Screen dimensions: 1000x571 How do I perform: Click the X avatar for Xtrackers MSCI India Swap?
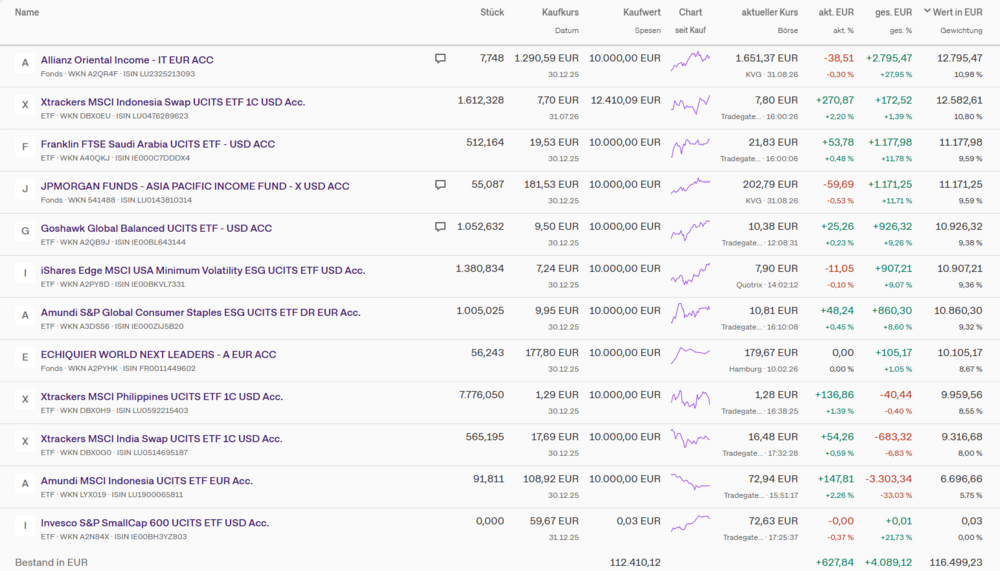point(25,441)
